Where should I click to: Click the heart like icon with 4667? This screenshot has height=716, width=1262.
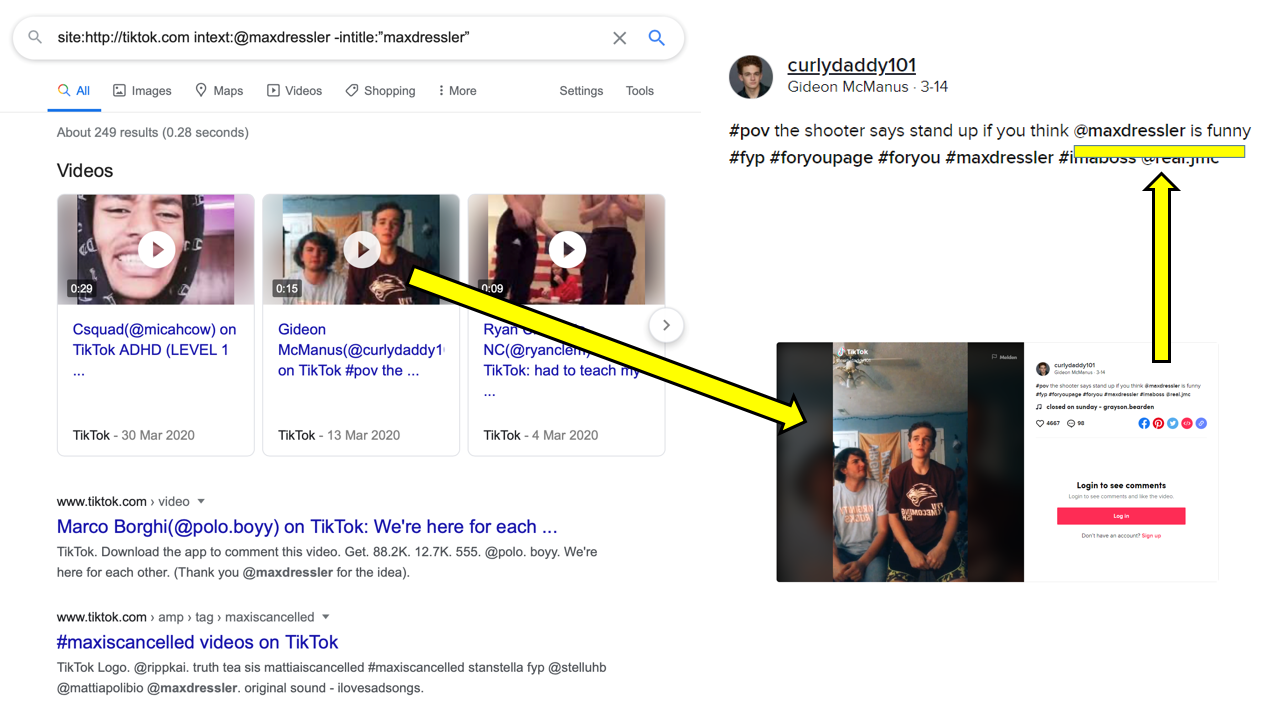click(x=1040, y=423)
